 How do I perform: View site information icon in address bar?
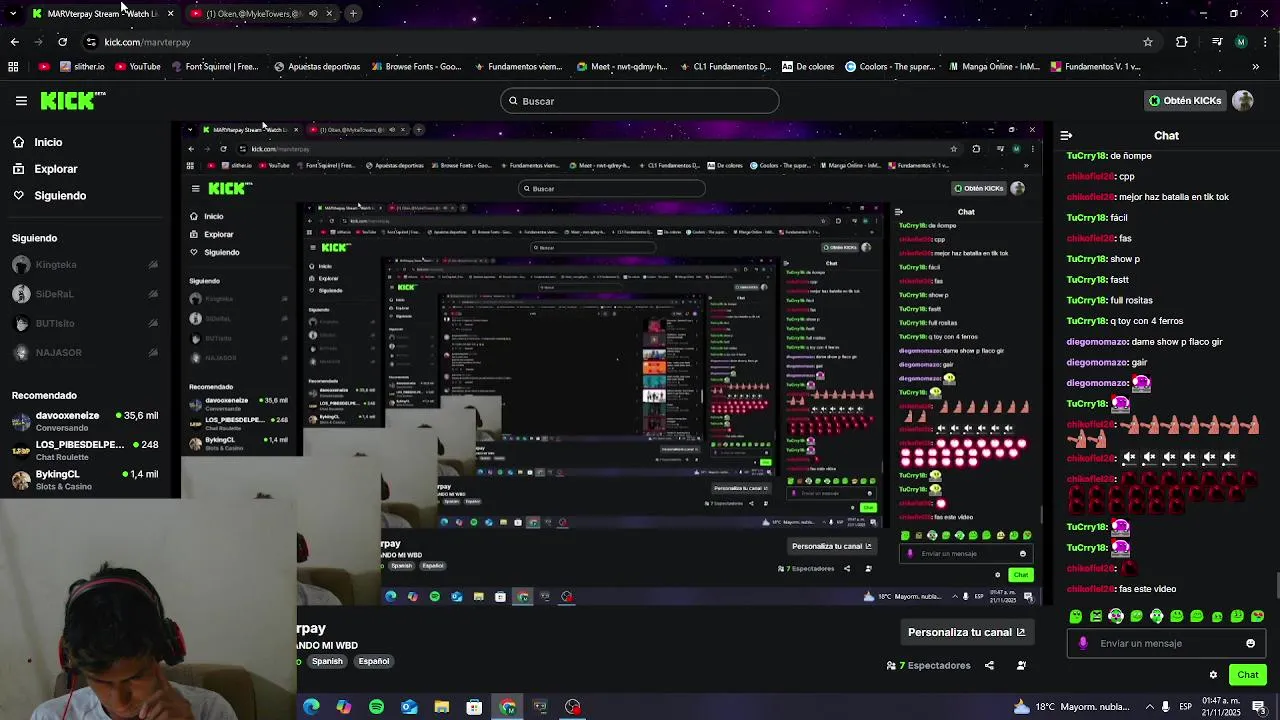(x=91, y=42)
